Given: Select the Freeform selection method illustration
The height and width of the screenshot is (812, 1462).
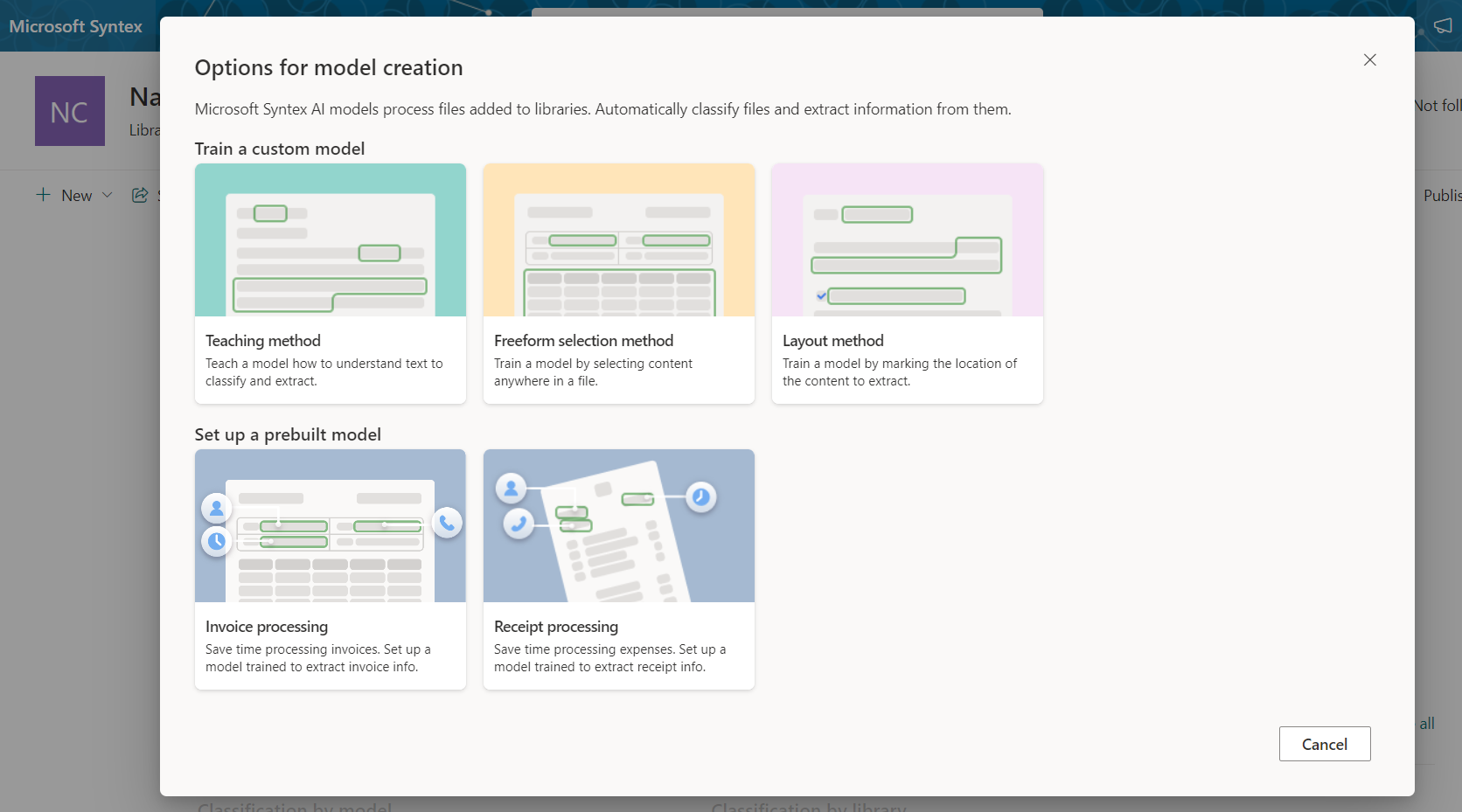Looking at the screenshot, I should click(618, 240).
